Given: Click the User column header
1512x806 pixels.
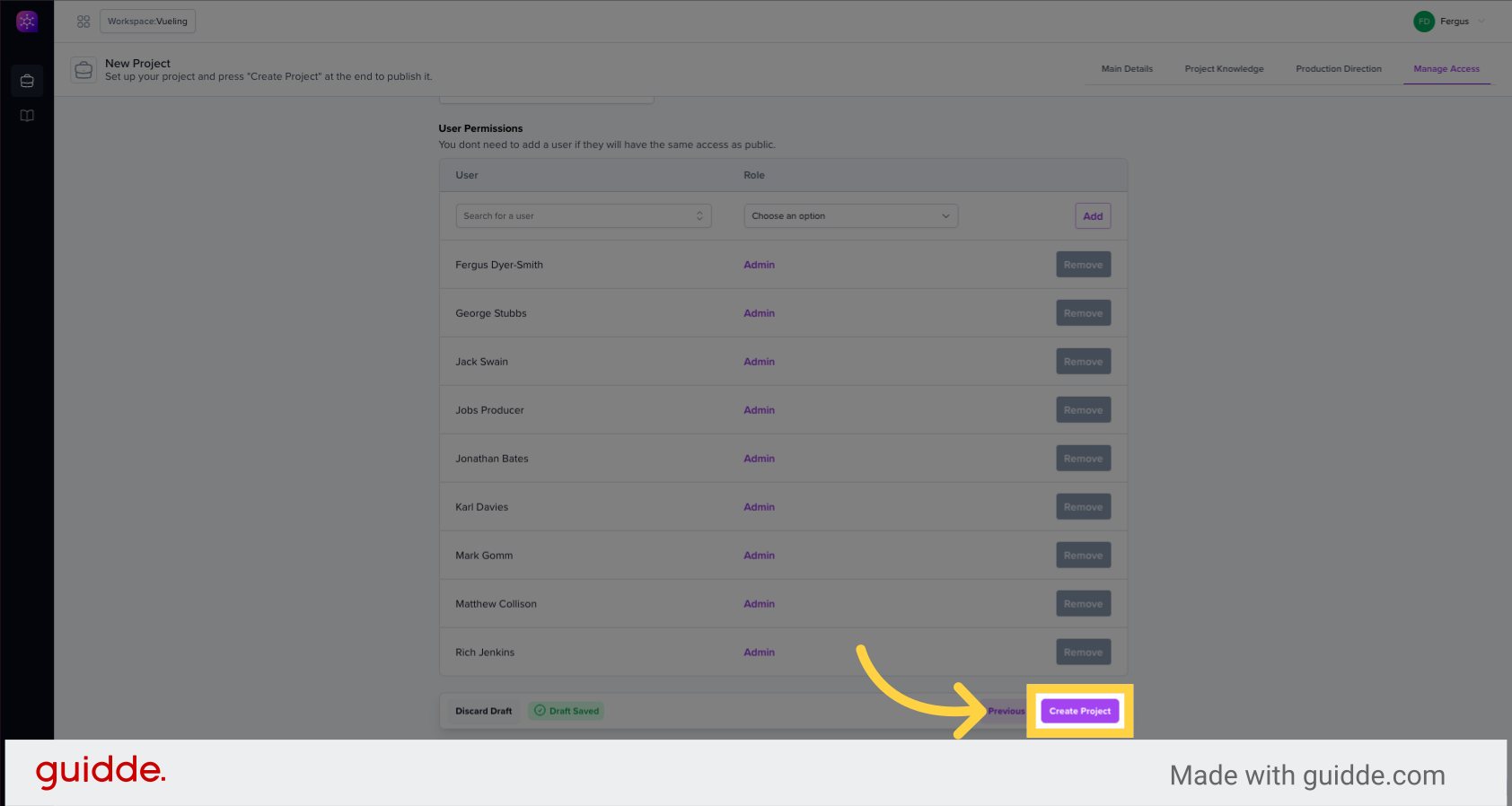Looking at the screenshot, I should tap(467, 175).
